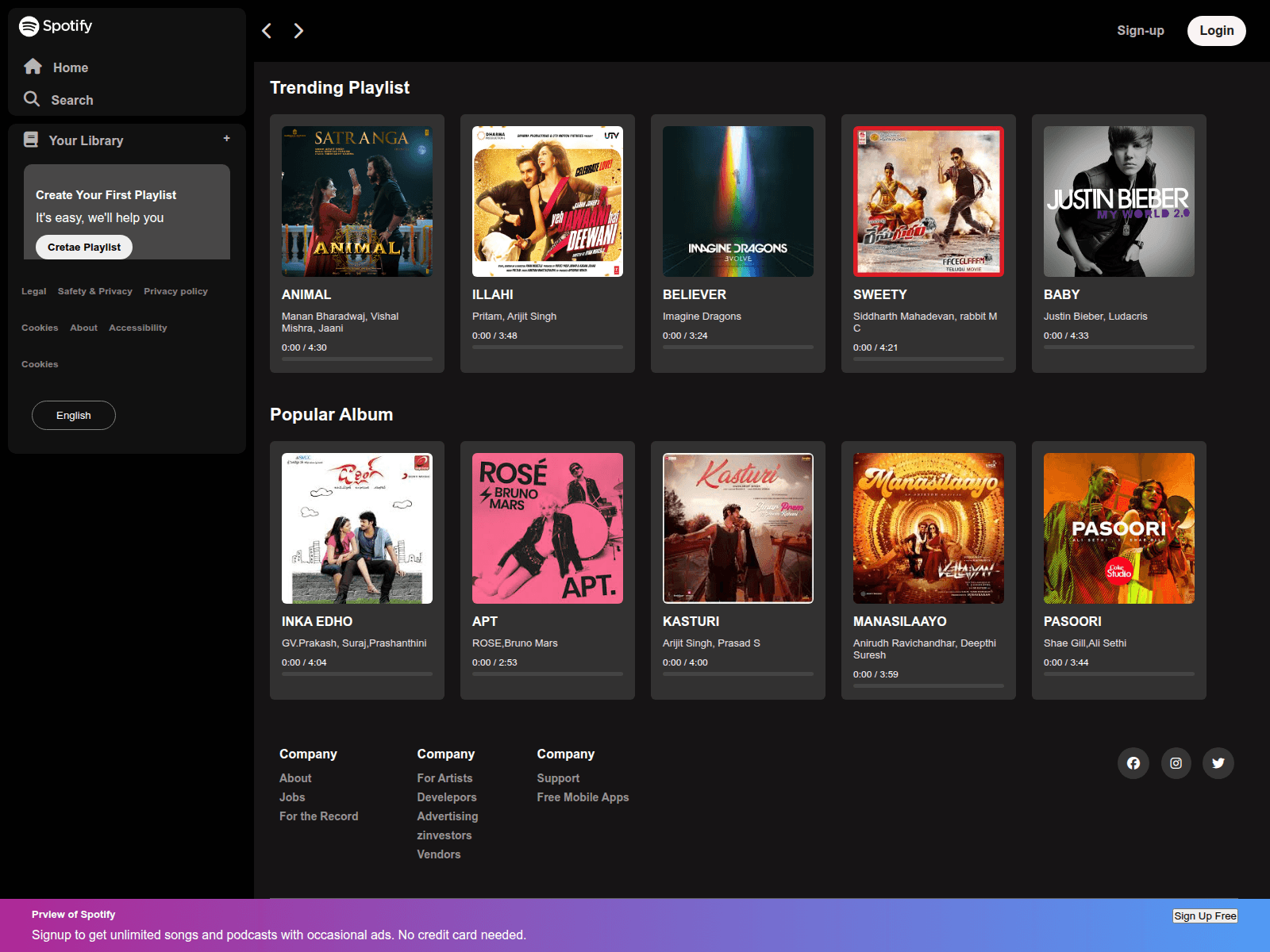Click the Your Library book icon

(31, 139)
